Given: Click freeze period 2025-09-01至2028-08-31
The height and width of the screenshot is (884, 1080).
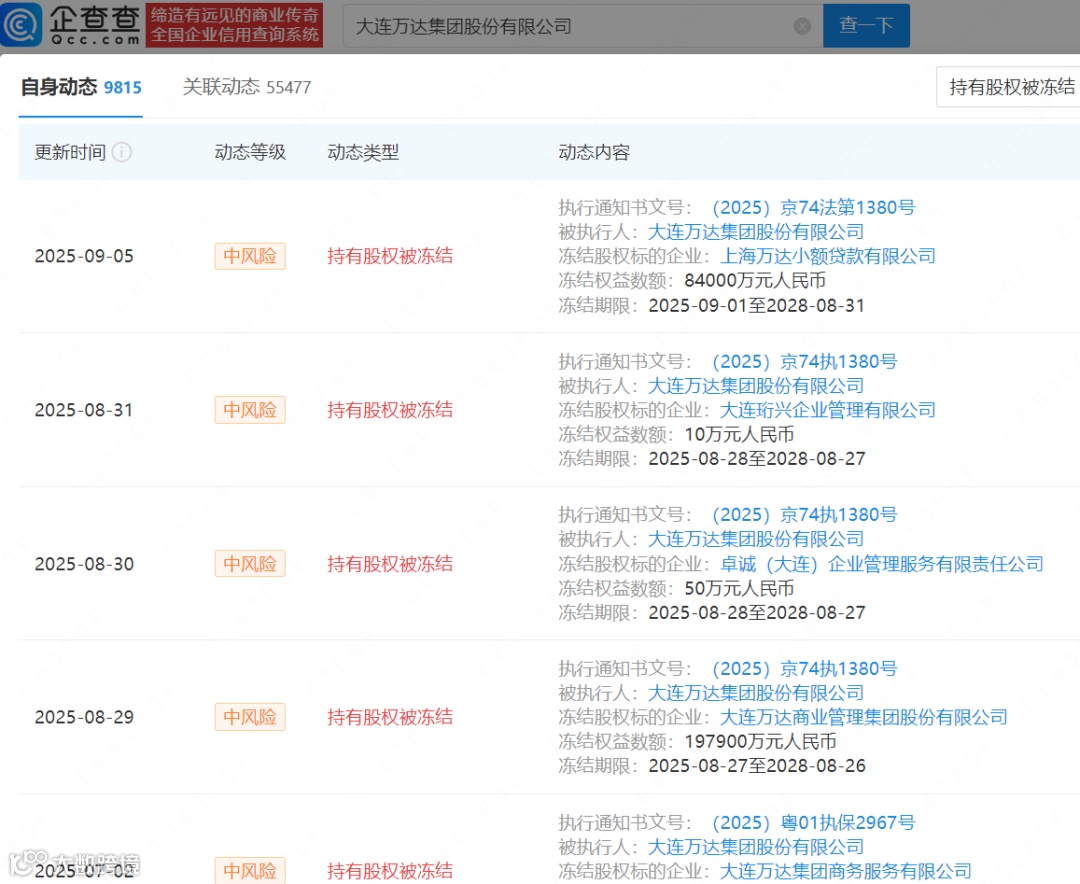Looking at the screenshot, I should point(756,305).
